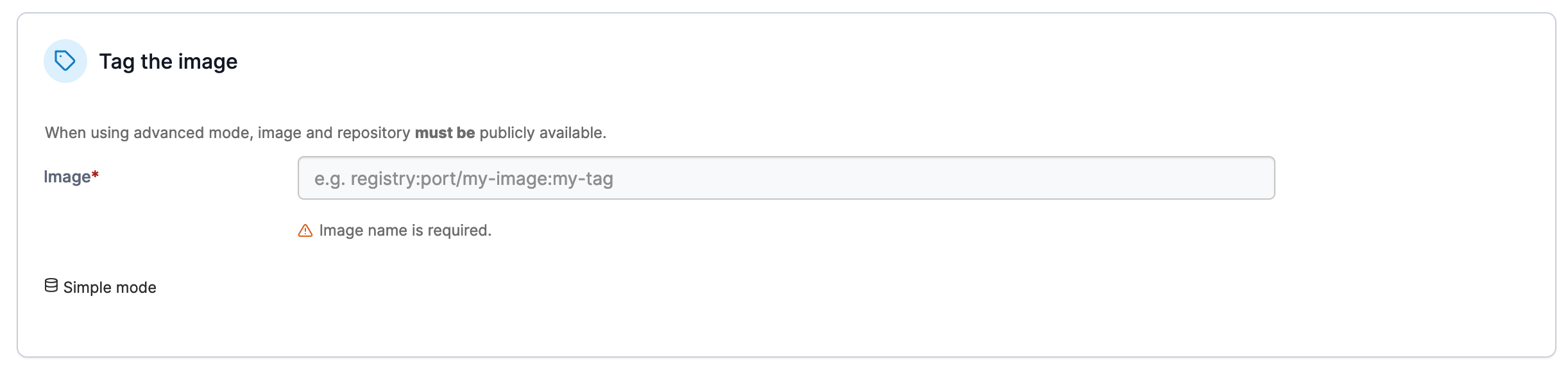Image resolution: width=1568 pixels, height=375 pixels.
Task: Click the red required asterisk
Action: coord(95,175)
